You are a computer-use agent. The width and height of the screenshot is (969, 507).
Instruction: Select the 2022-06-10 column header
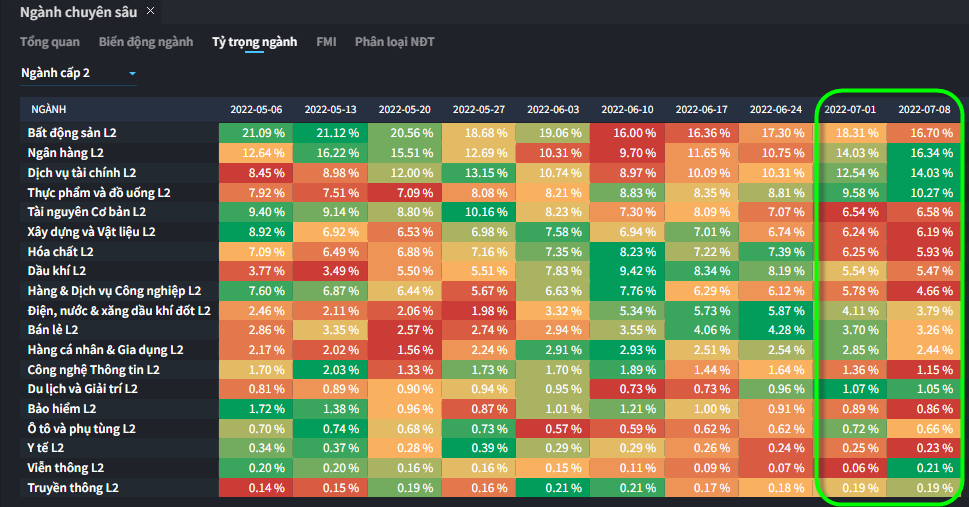627,109
